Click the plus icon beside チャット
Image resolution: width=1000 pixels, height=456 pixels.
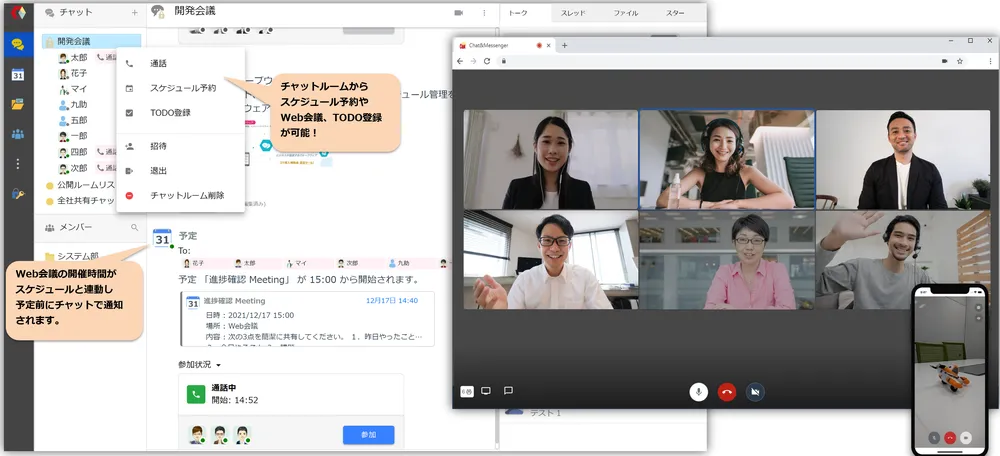[x=135, y=13]
